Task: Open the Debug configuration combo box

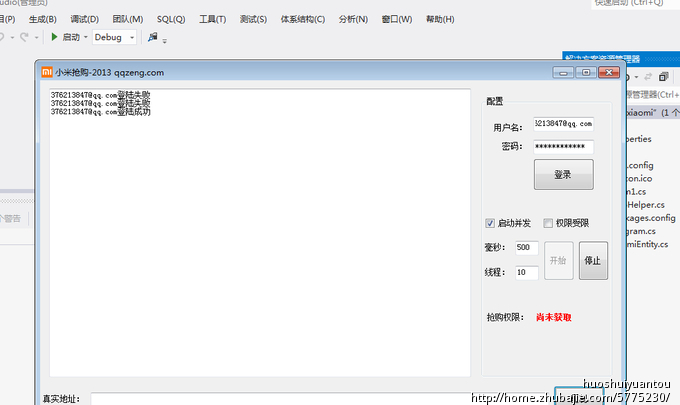Action: click(114, 37)
